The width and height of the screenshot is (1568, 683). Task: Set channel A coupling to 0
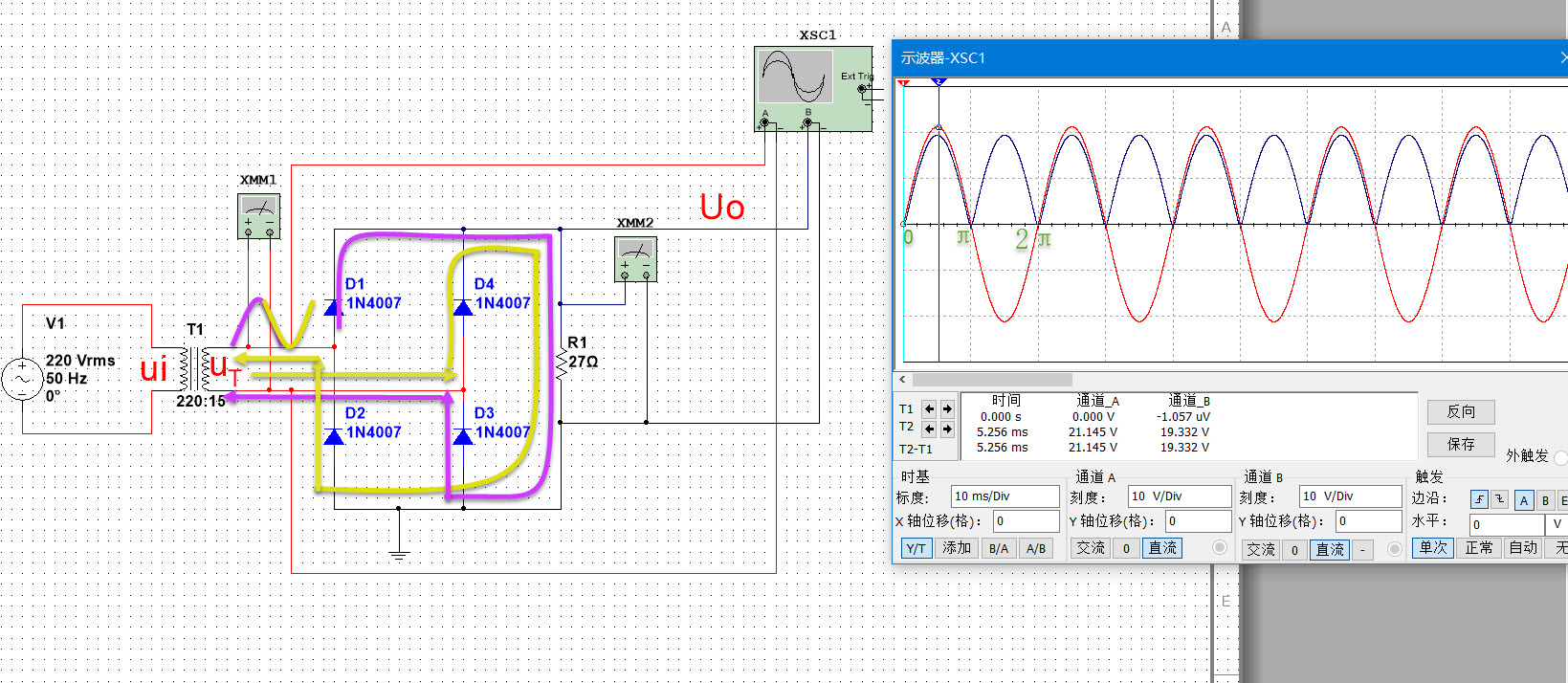(x=1126, y=548)
